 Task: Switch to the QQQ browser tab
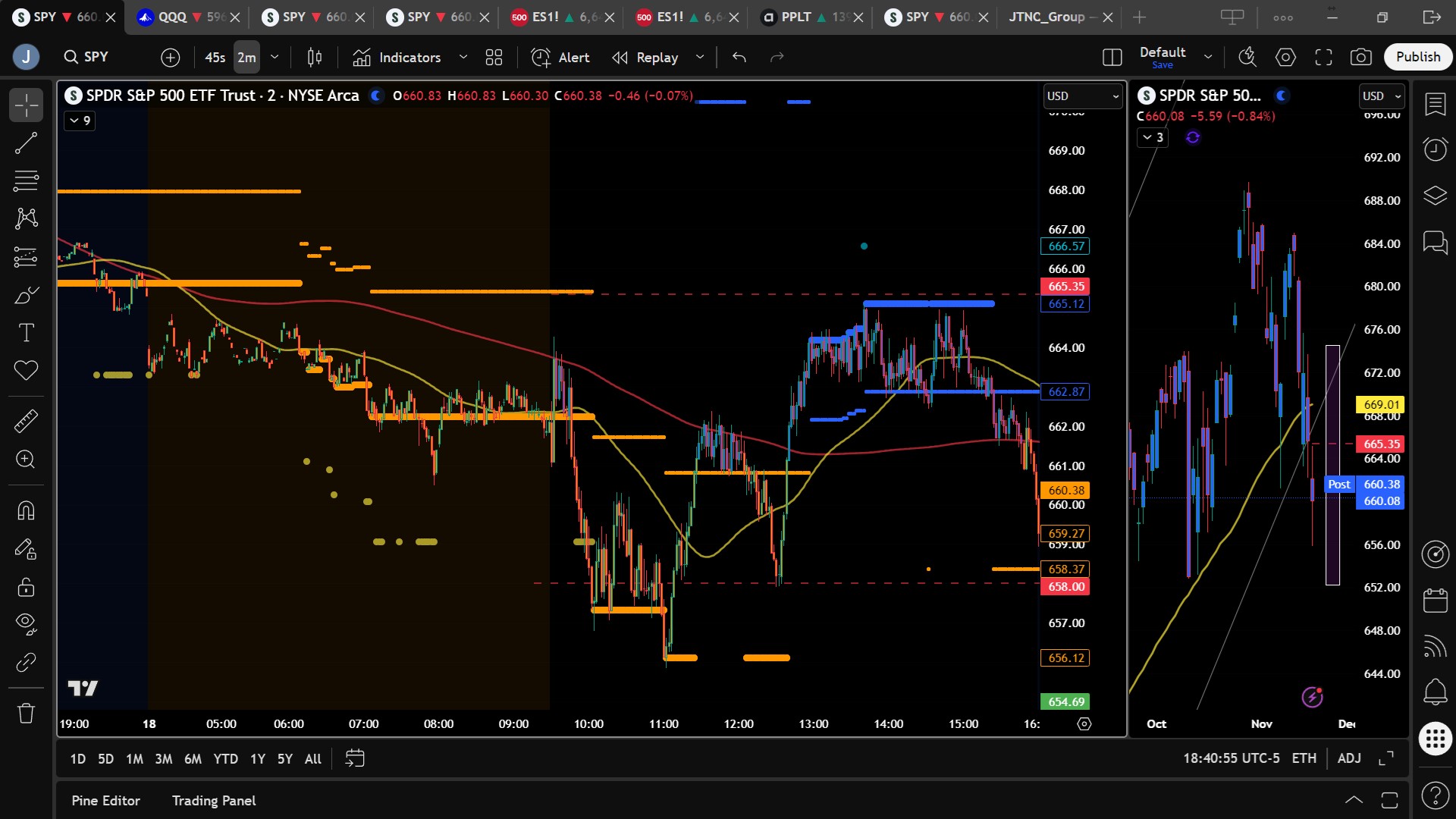[173, 17]
